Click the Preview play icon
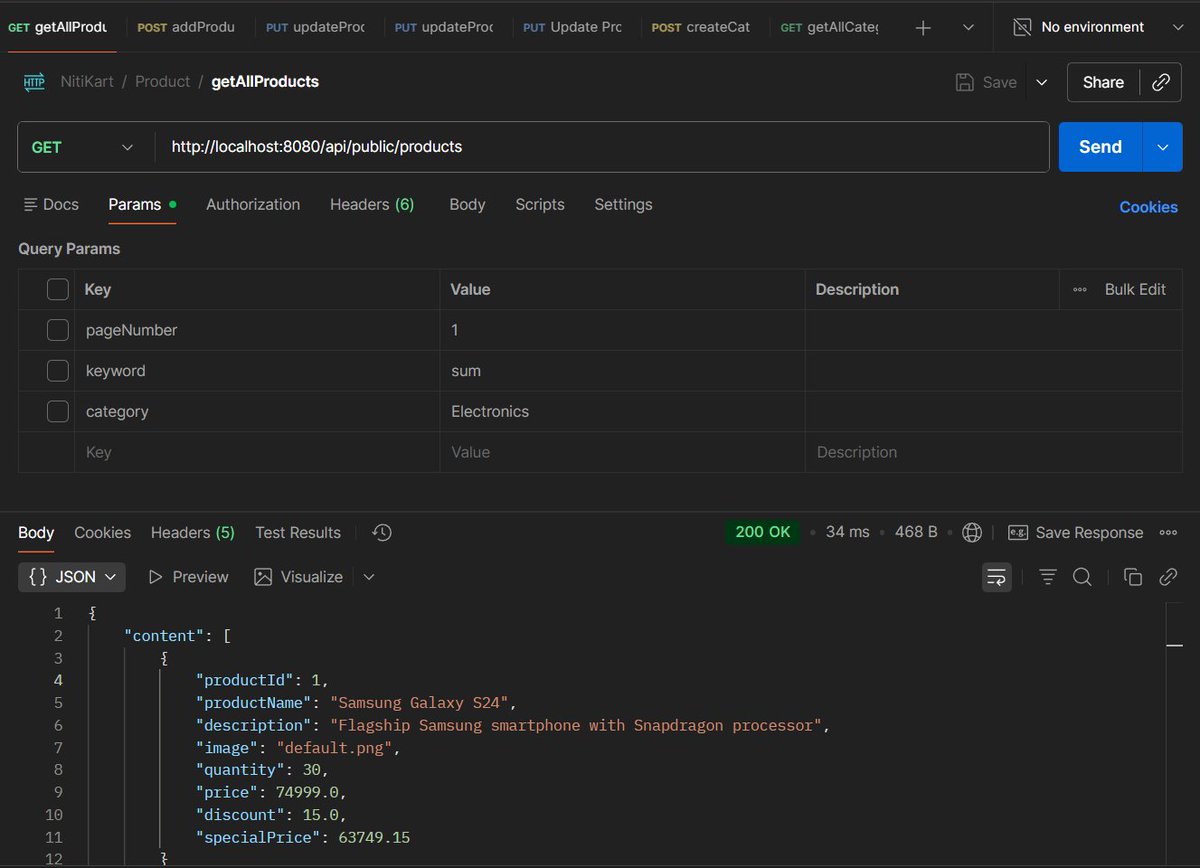This screenshot has width=1200, height=868. pos(155,577)
